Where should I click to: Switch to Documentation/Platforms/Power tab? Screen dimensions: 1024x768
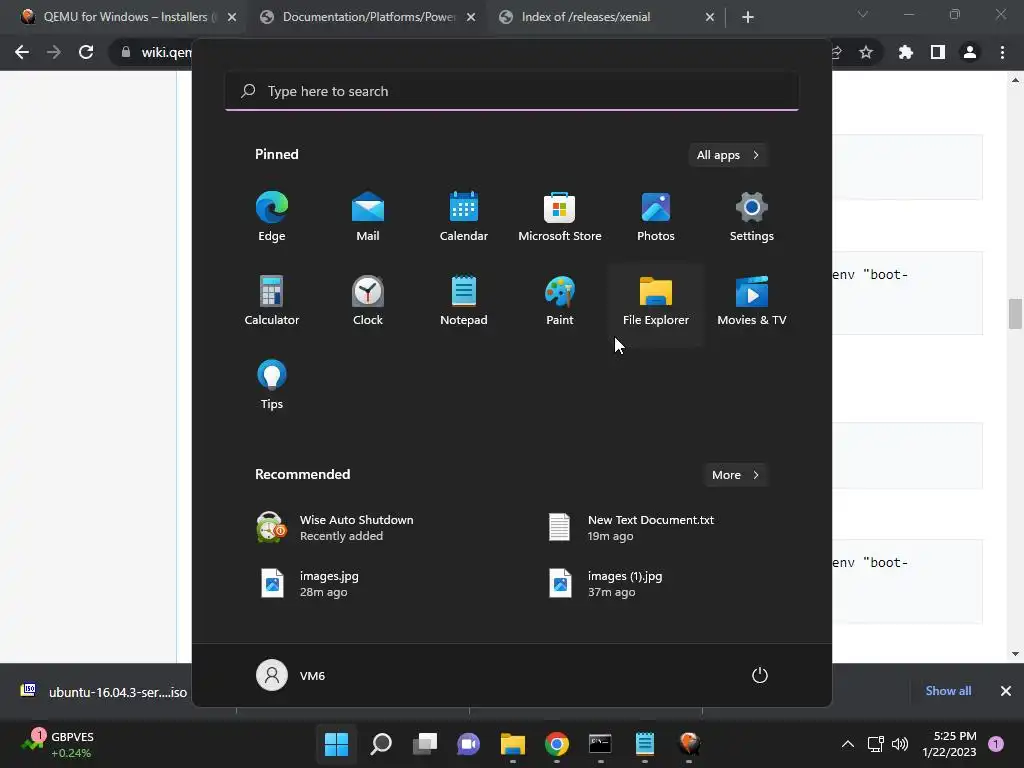(x=368, y=17)
